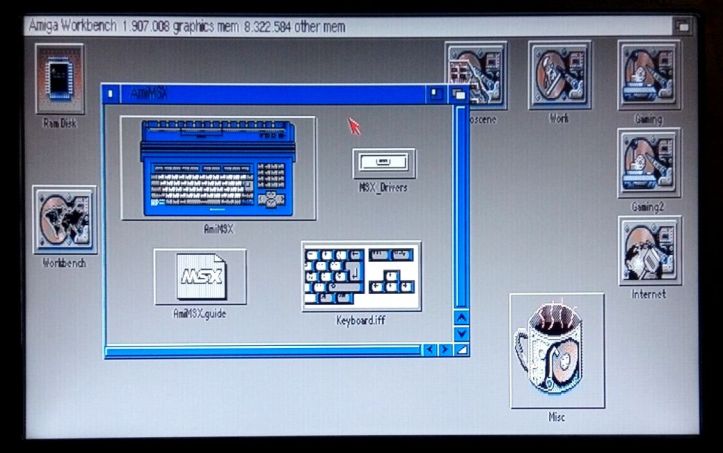Image resolution: width=723 pixels, height=453 pixels.
Task: Select the Ram Disk icon on desktop
Action: [60, 78]
